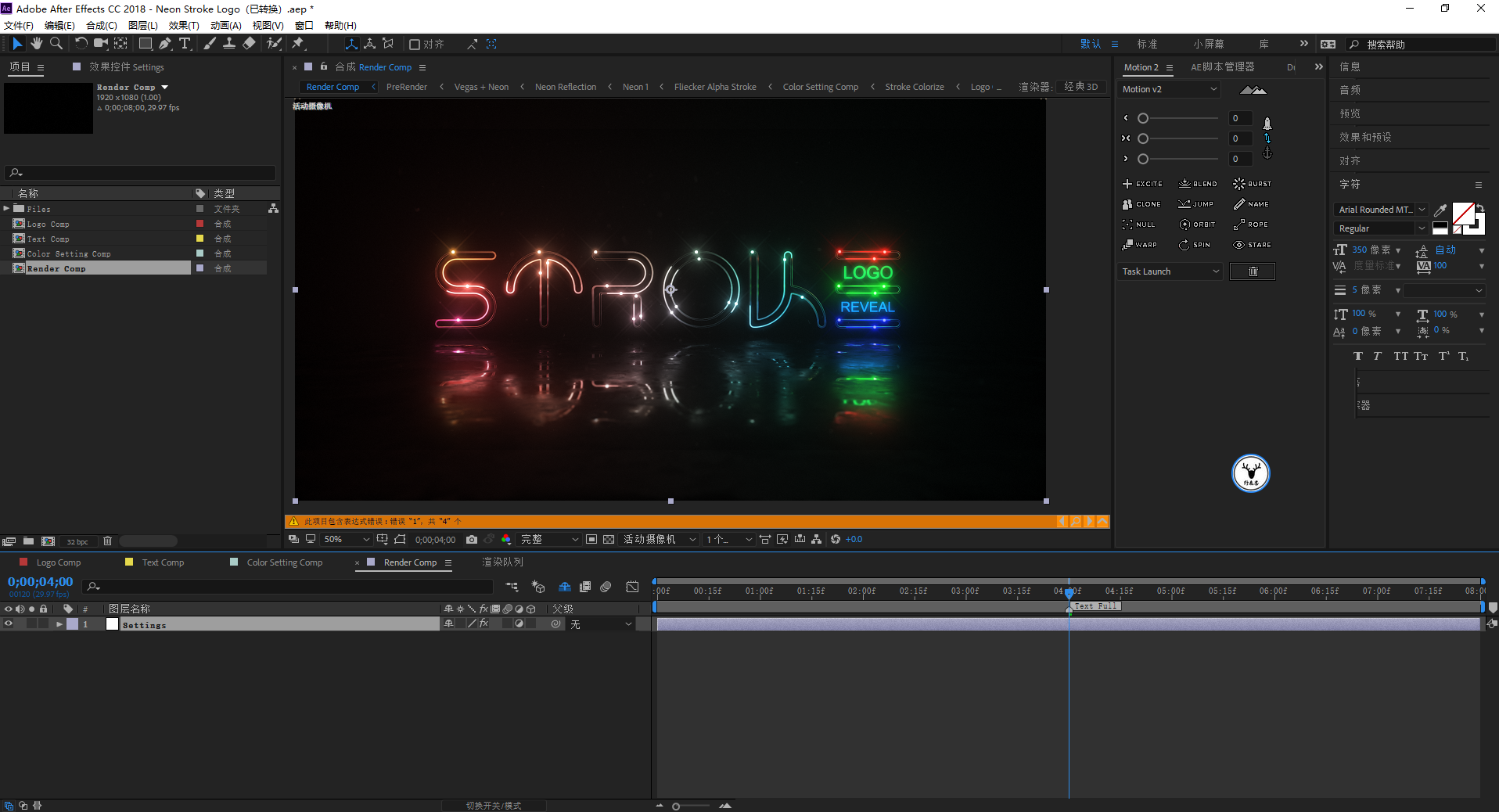Open the Render Queue (渲染队列) tab
Screen dimensions: 1499x812
click(x=502, y=562)
